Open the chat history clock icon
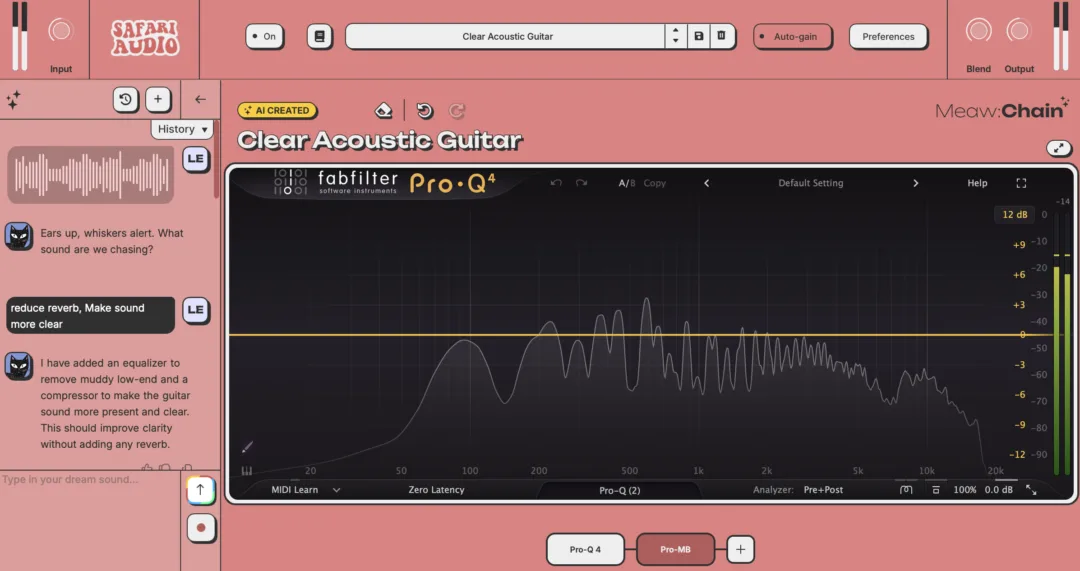Viewport: 1080px width, 571px height. [x=125, y=100]
